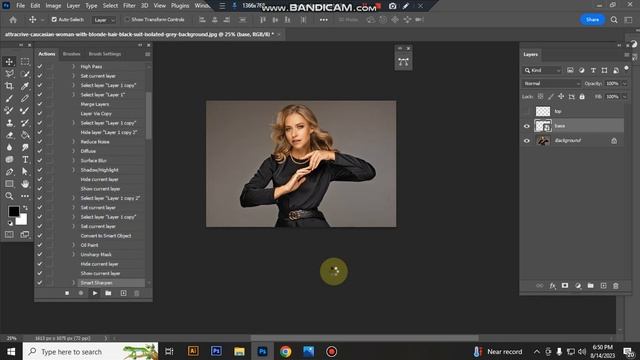Viewport: 640px width, 360px height.
Task: Toggle the Auto-Select checkbox
Action: click(54, 20)
